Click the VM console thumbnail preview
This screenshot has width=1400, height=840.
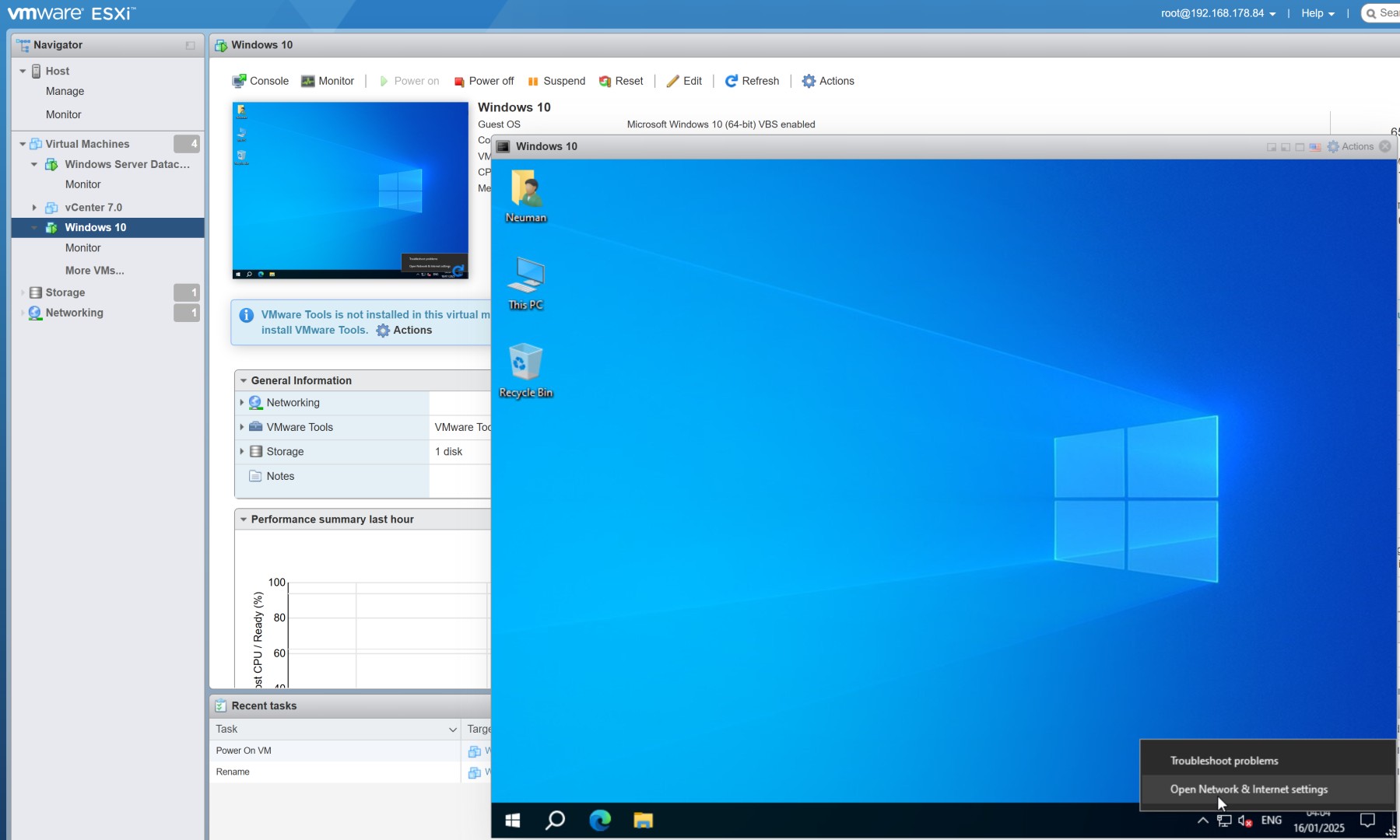click(350, 191)
